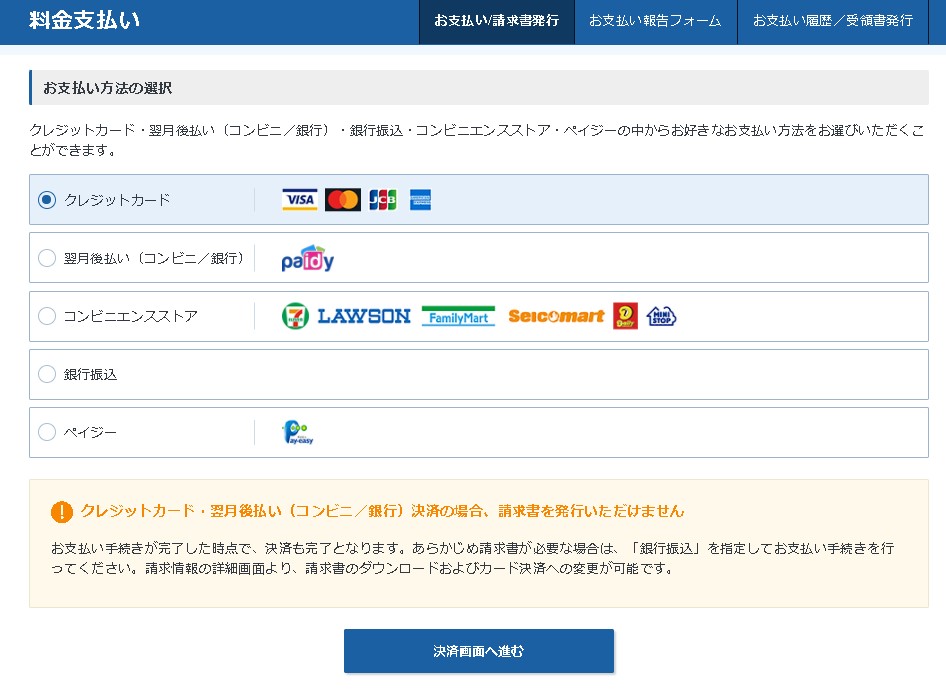The width and height of the screenshot is (946, 700).
Task: Click the Ministop logo
Action: (x=661, y=316)
